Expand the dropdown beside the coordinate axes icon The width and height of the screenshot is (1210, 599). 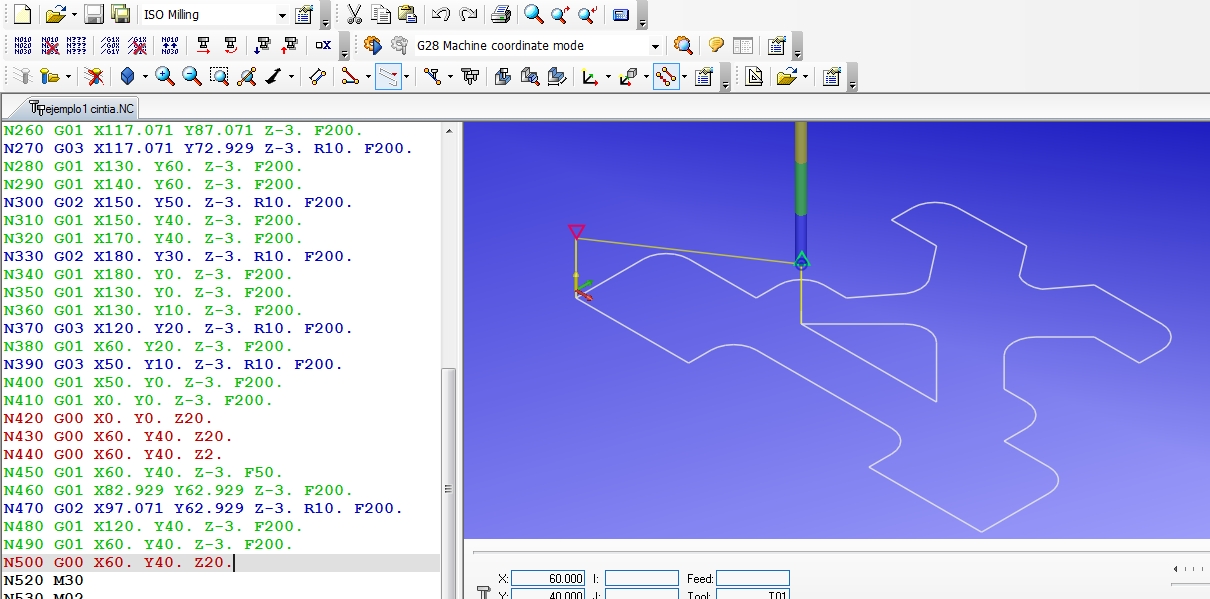click(x=608, y=76)
